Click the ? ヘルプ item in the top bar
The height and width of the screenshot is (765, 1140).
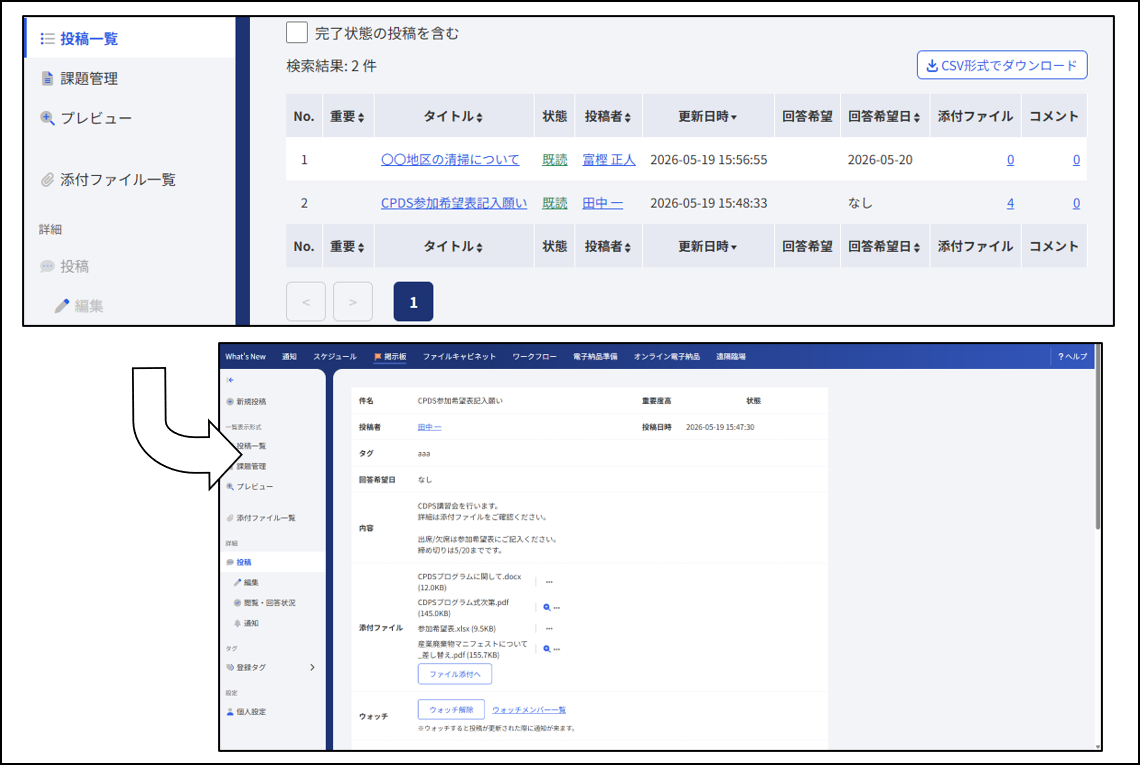point(1072,356)
